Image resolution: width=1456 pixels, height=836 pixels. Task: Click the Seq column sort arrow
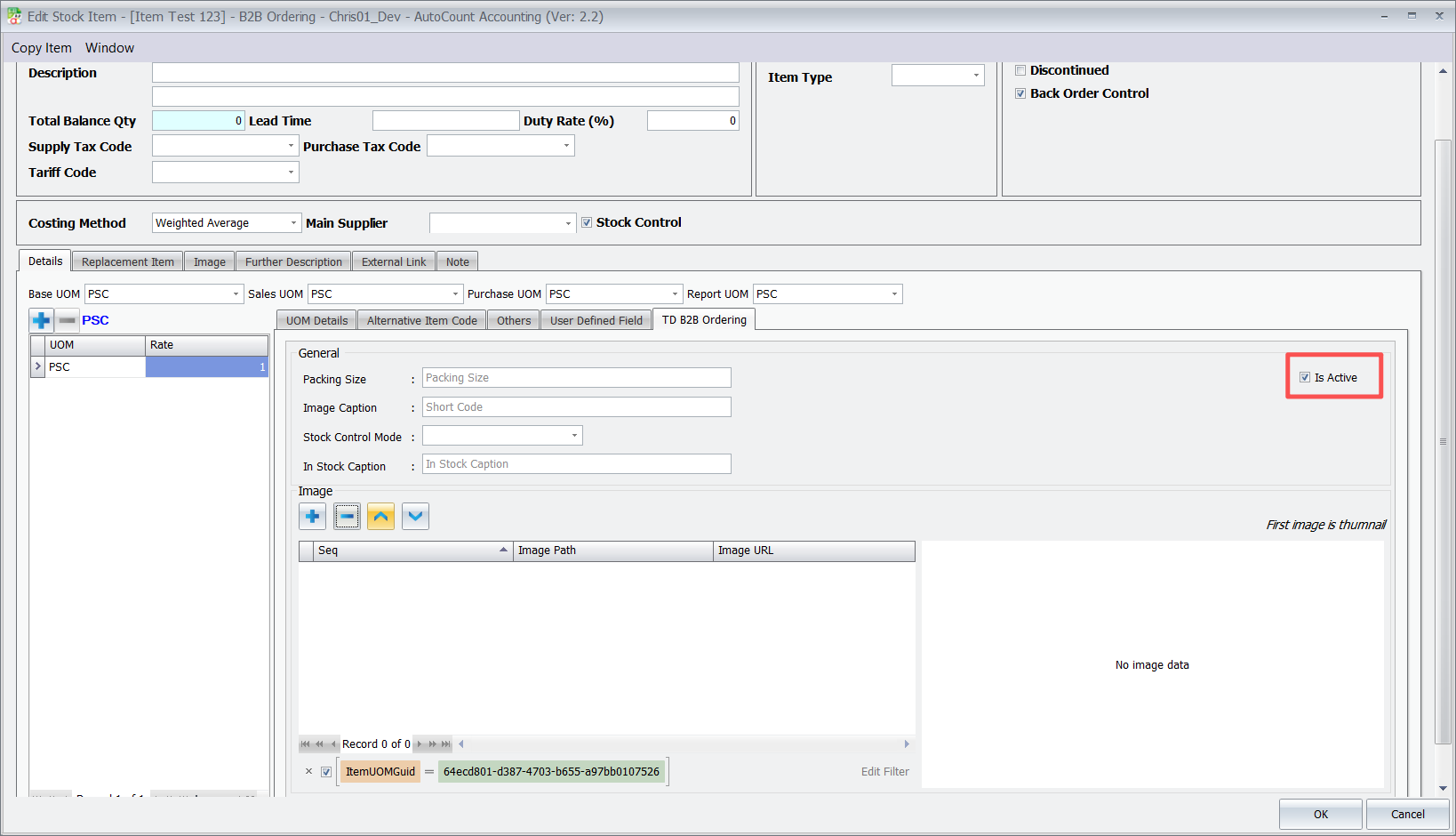(x=503, y=550)
